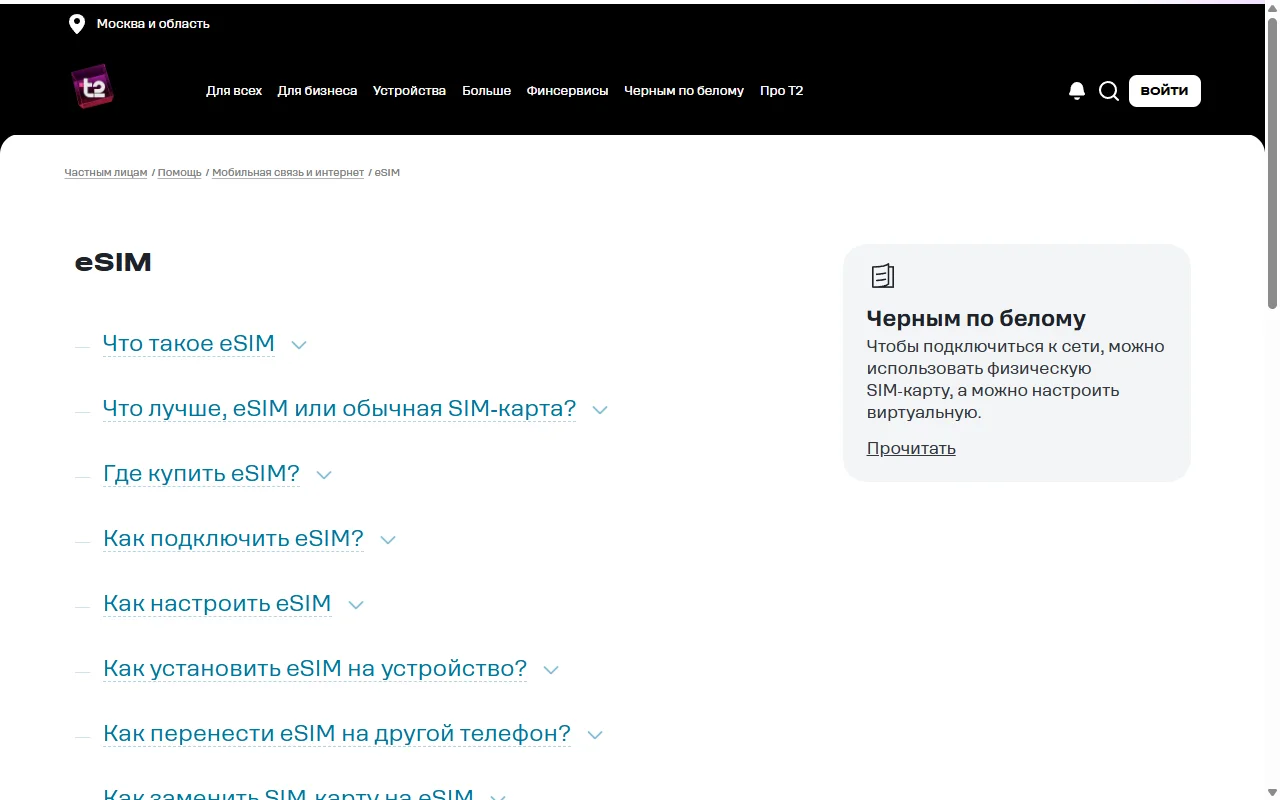Expand chevron next to Что такое eSIM

click(299, 345)
